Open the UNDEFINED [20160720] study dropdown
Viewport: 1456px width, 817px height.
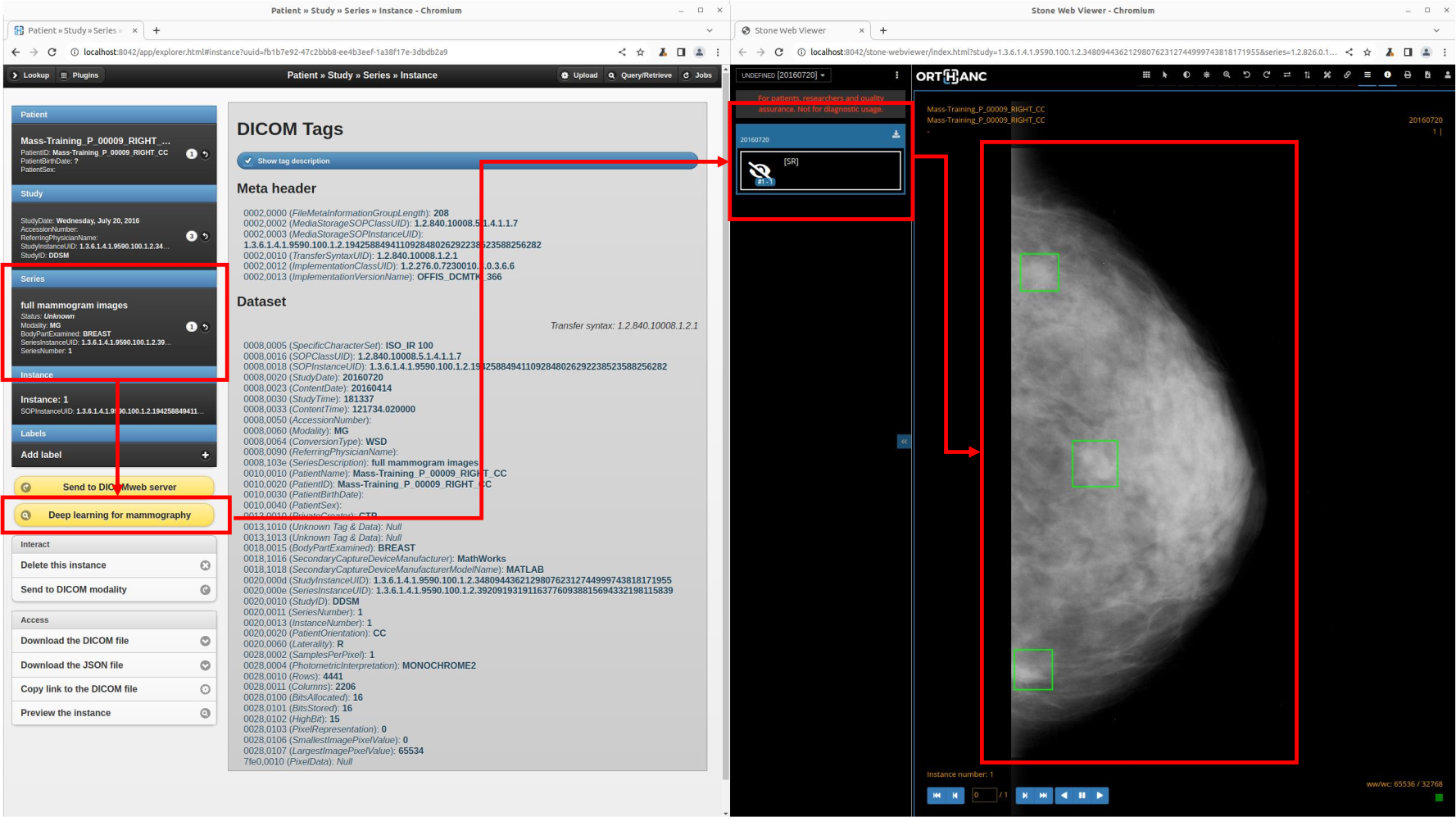coord(782,75)
